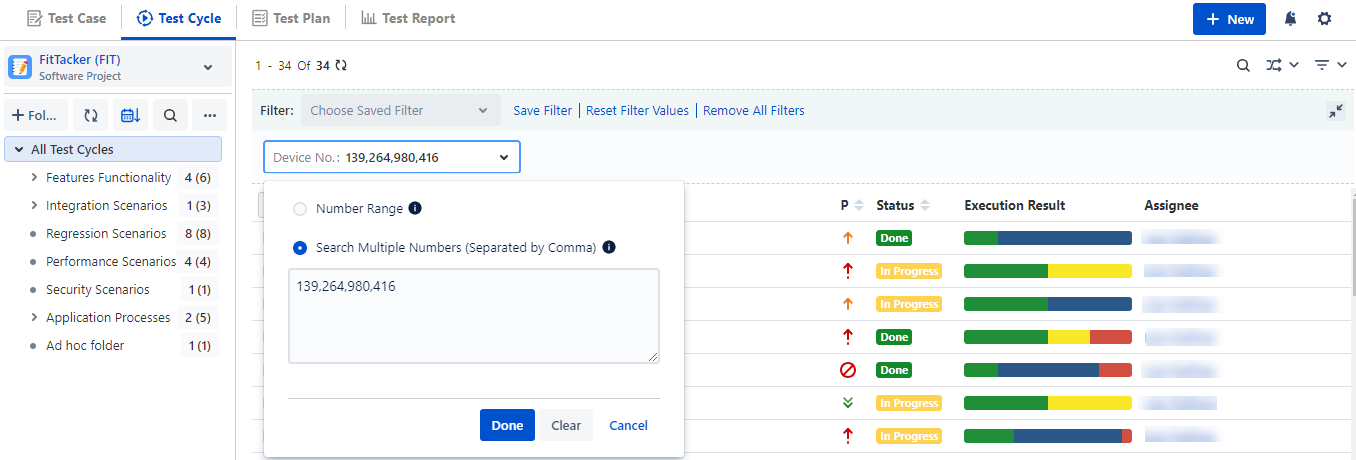The width and height of the screenshot is (1356, 460).
Task: Expand the Application Processes folder
Action: [x=34, y=318]
